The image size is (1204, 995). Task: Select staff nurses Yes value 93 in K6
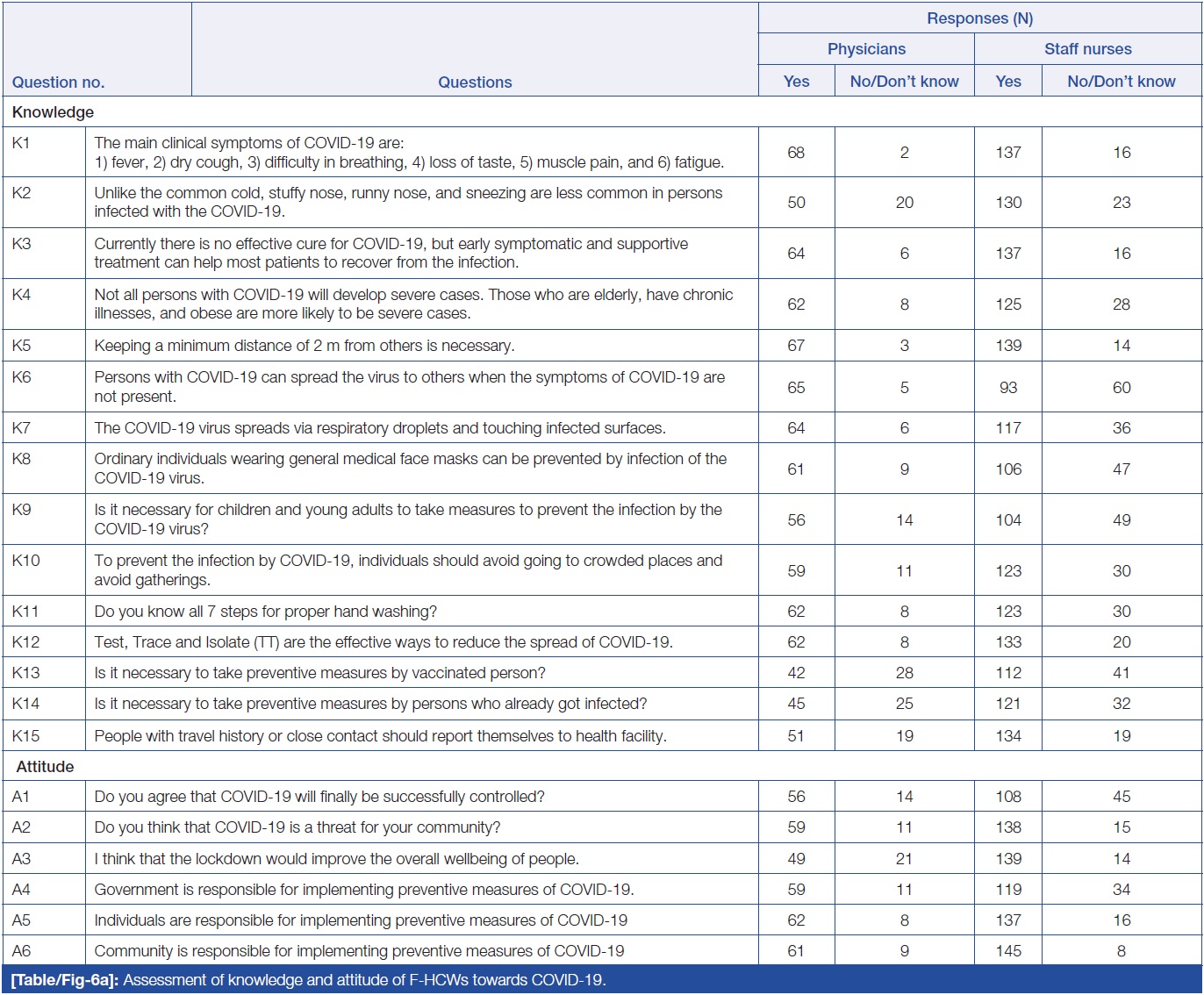1007,388
